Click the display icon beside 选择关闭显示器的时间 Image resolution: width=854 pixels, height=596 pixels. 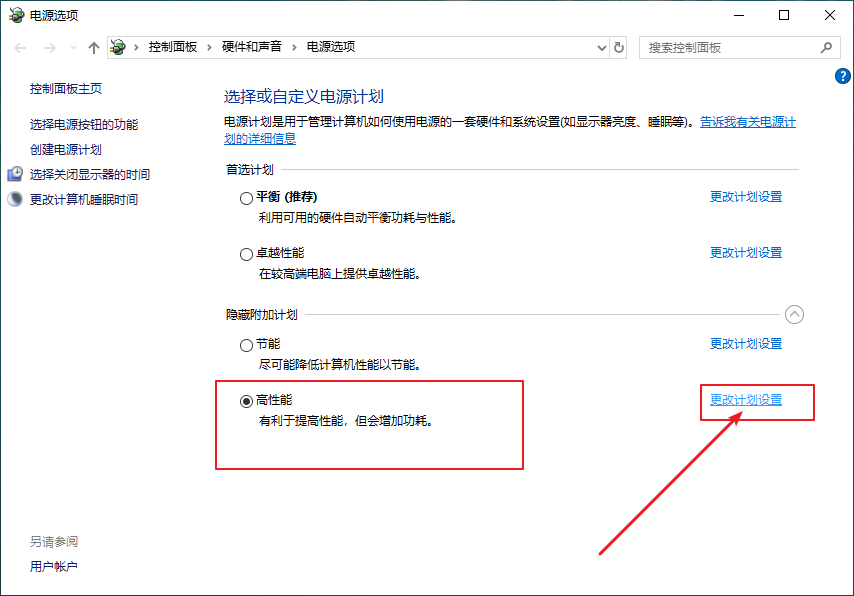tap(16, 173)
